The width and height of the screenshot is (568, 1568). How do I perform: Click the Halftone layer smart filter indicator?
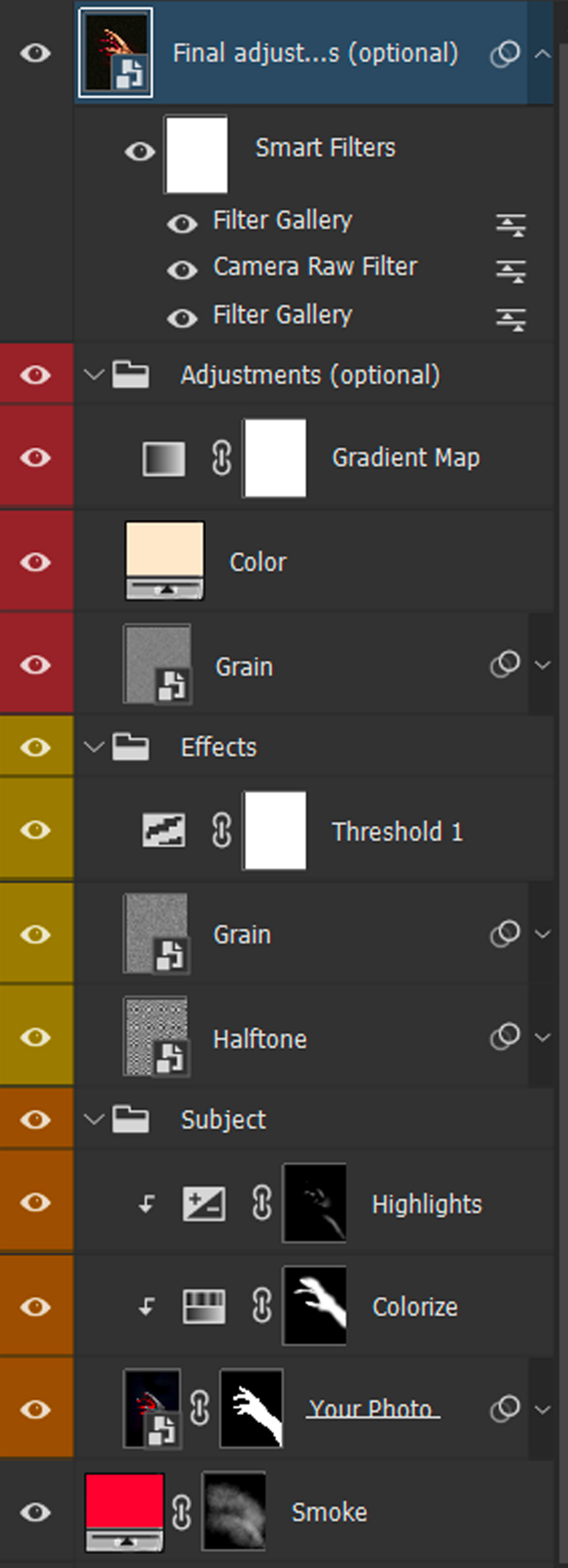[x=505, y=1036]
